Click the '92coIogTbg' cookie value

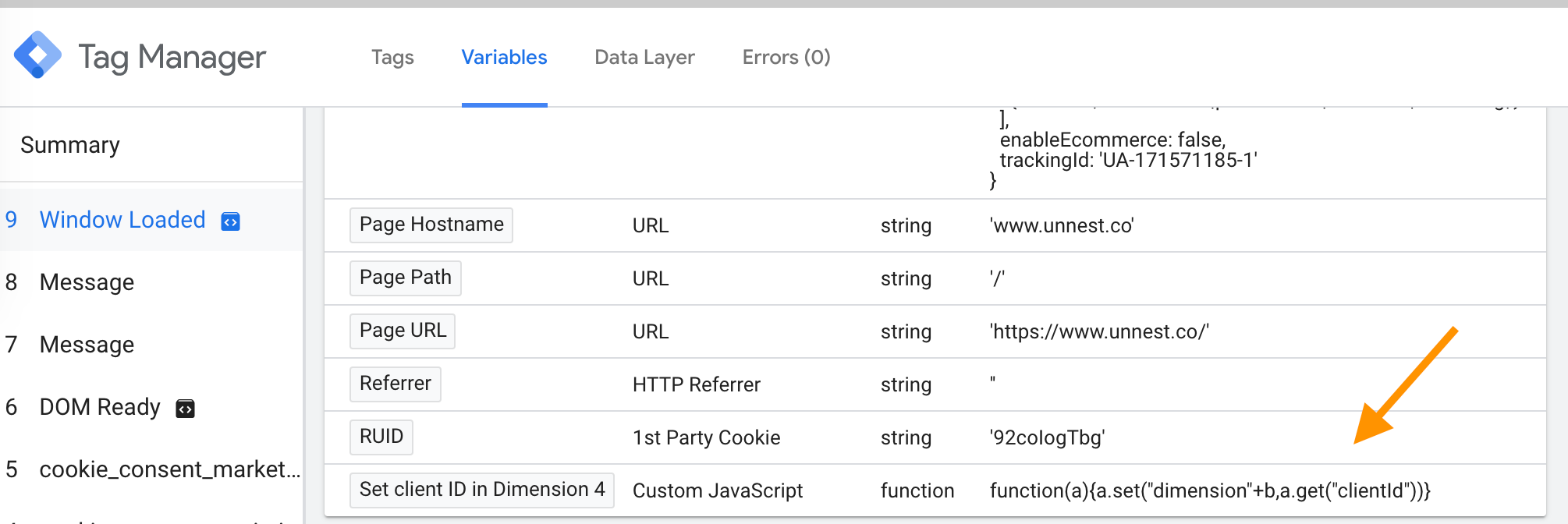point(1047,437)
